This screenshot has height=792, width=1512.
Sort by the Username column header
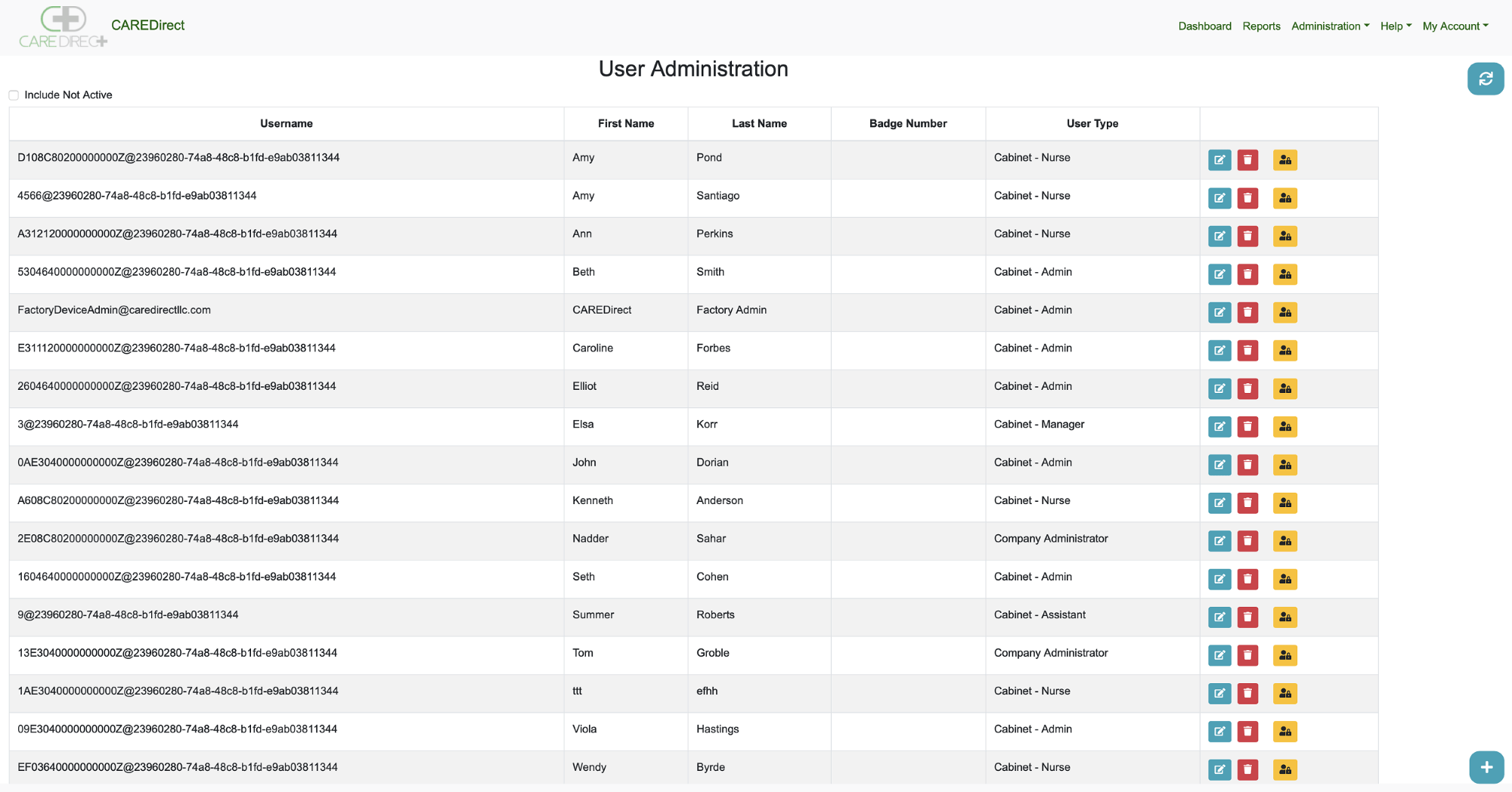pyautogui.click(x=286, y=123)
